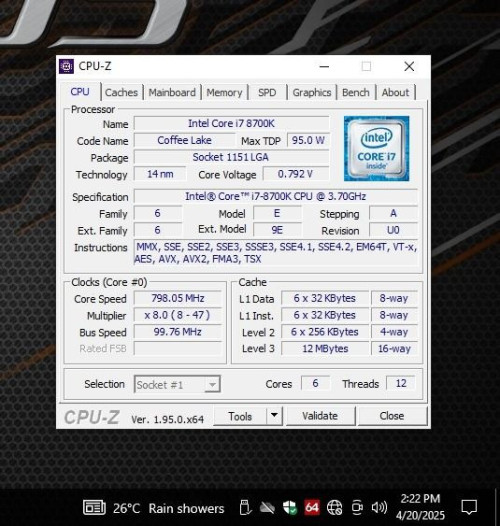
Task: Click the empty Rated FSB field
Action: click(178, 349)
